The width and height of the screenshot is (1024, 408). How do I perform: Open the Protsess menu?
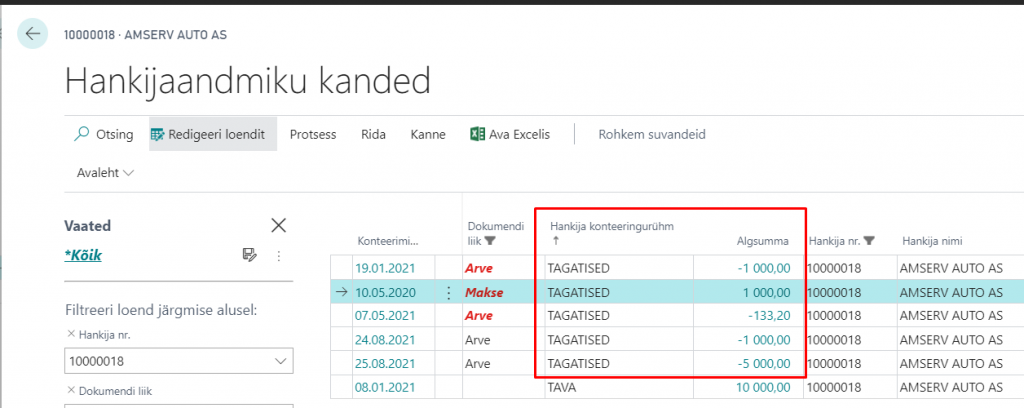[312, 134]
